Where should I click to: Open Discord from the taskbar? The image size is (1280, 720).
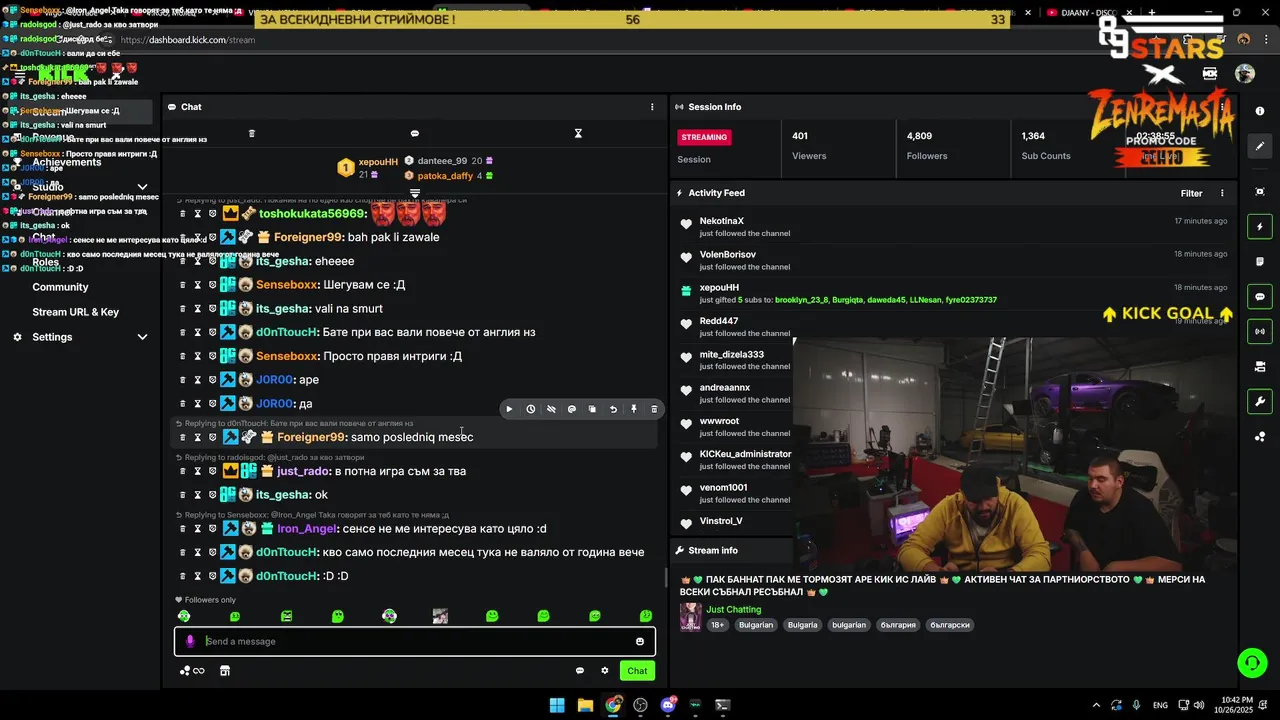pyautogui.click(x=668, y=705)
